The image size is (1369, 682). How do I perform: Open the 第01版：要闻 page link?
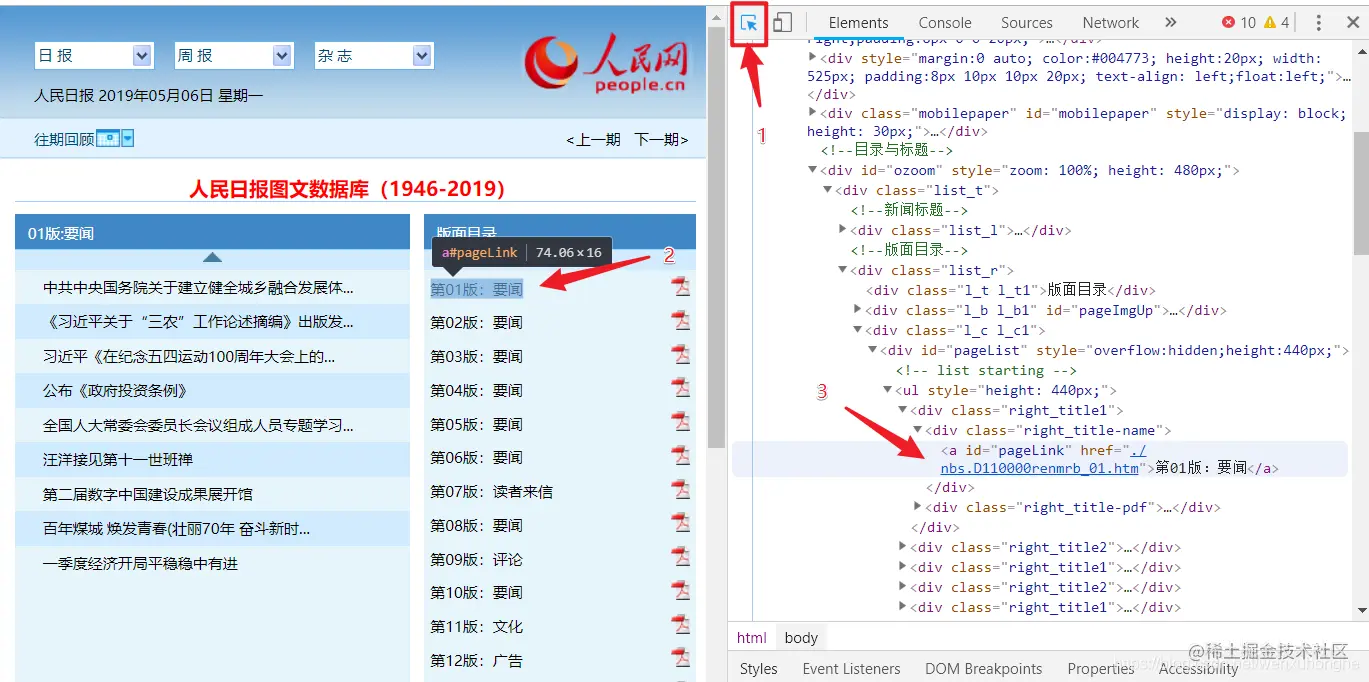[x=477, y=289]
